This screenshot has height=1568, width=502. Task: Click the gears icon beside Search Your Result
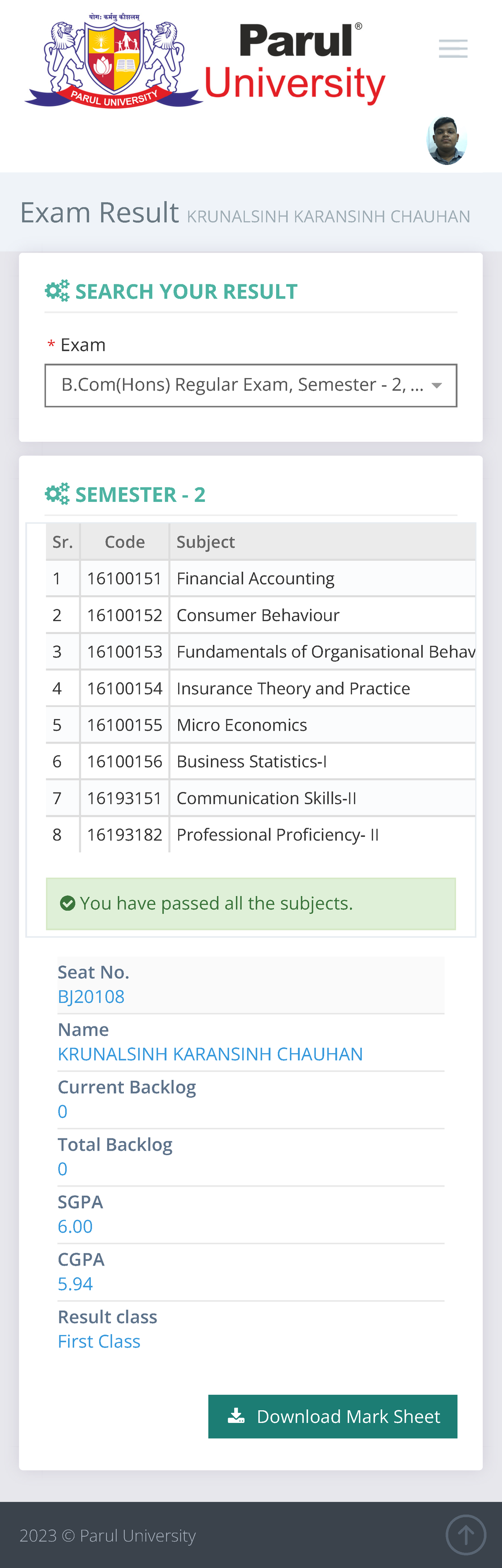(x=57, y=292)
